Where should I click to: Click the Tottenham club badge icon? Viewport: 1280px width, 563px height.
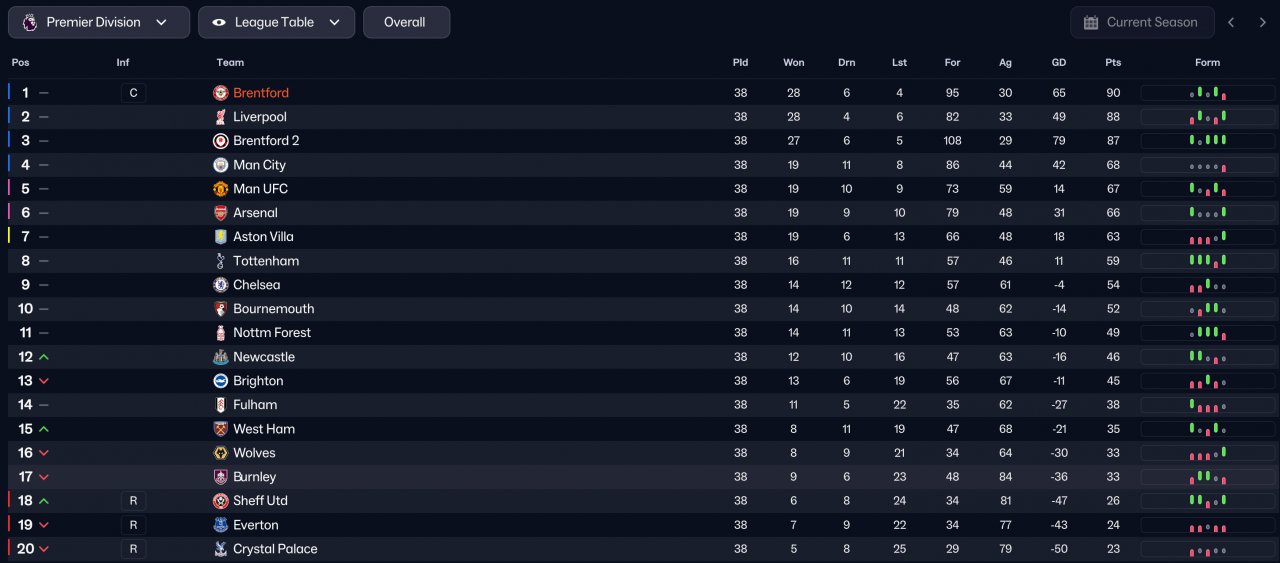point(221,261)
